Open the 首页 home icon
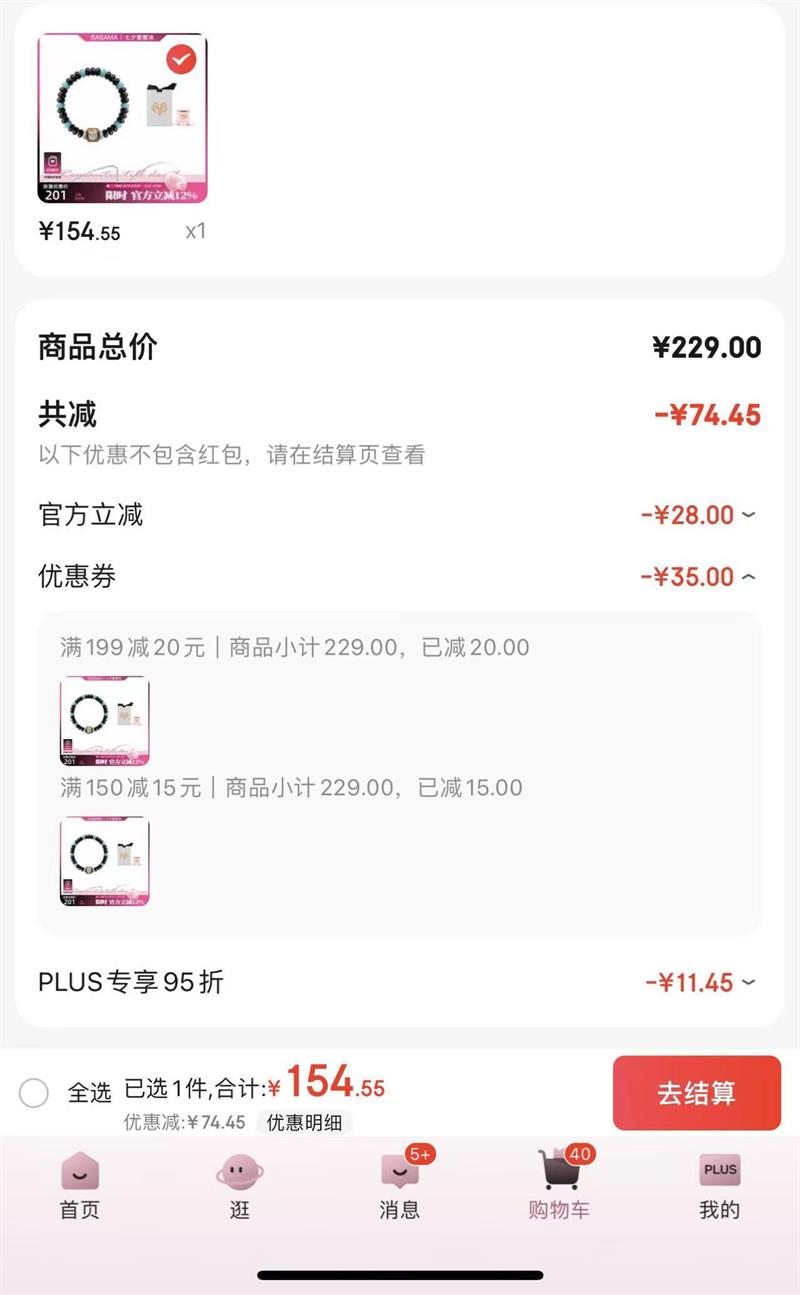 pyautogui.click(x=80, y=1171)
